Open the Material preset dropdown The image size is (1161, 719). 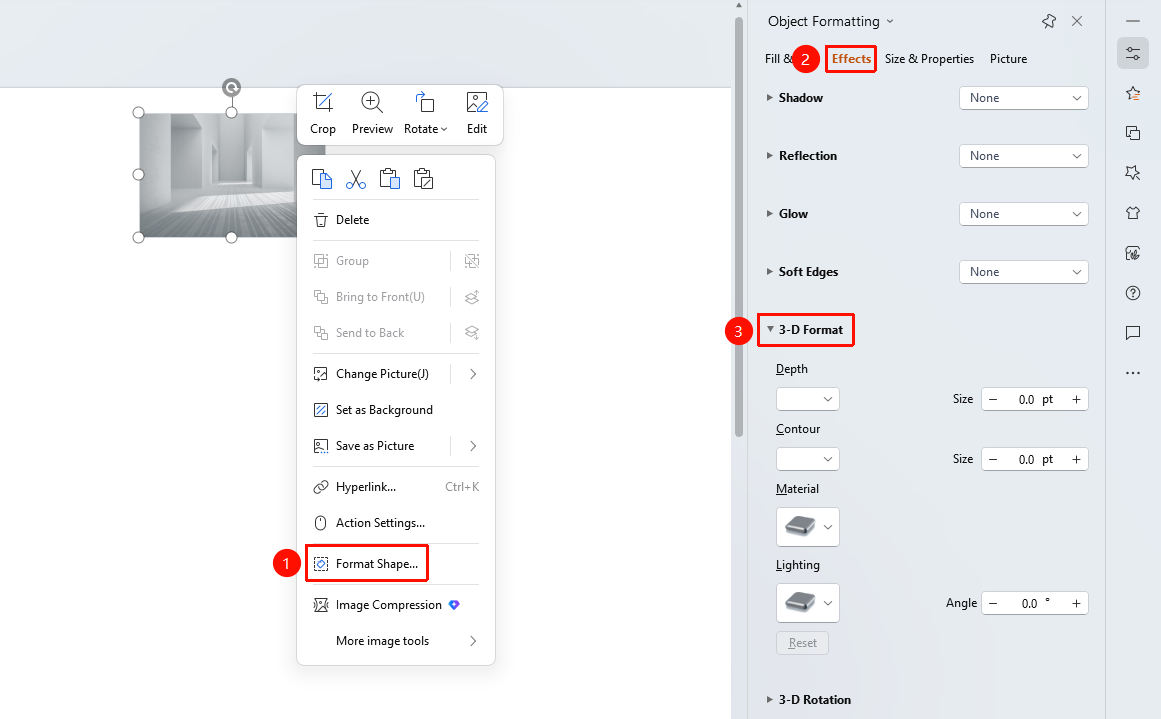click(x=808, y=527)
